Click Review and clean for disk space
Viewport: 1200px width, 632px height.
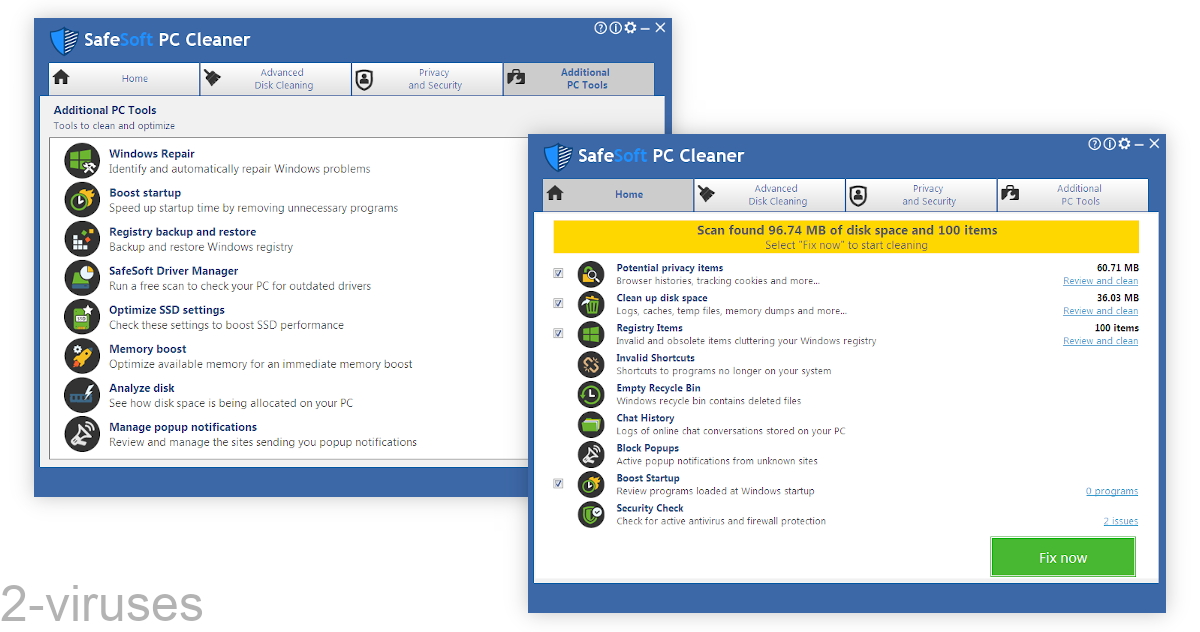[x=1100, y=311]
